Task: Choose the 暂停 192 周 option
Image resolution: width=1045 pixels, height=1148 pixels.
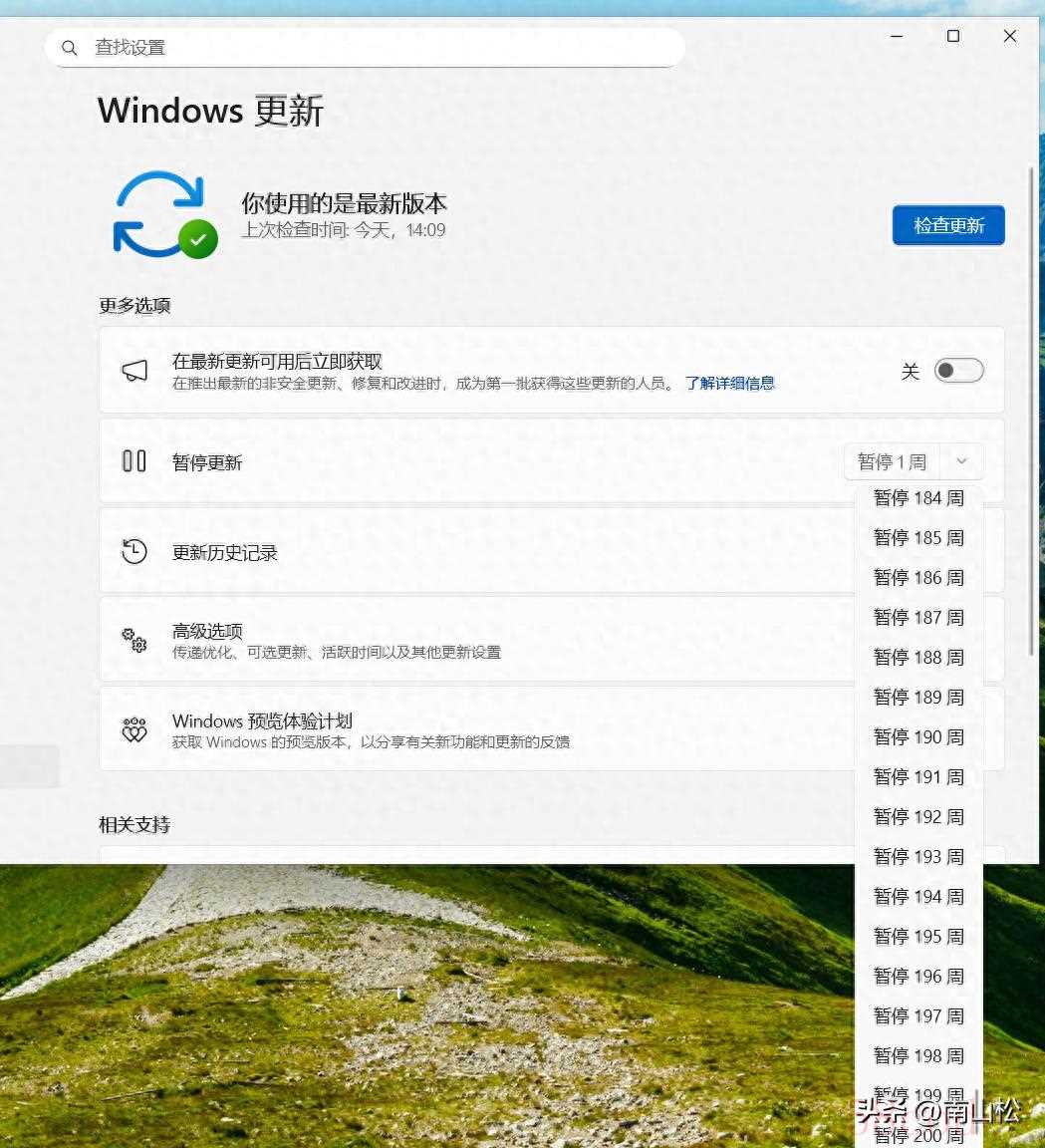Action: point(918,817)
